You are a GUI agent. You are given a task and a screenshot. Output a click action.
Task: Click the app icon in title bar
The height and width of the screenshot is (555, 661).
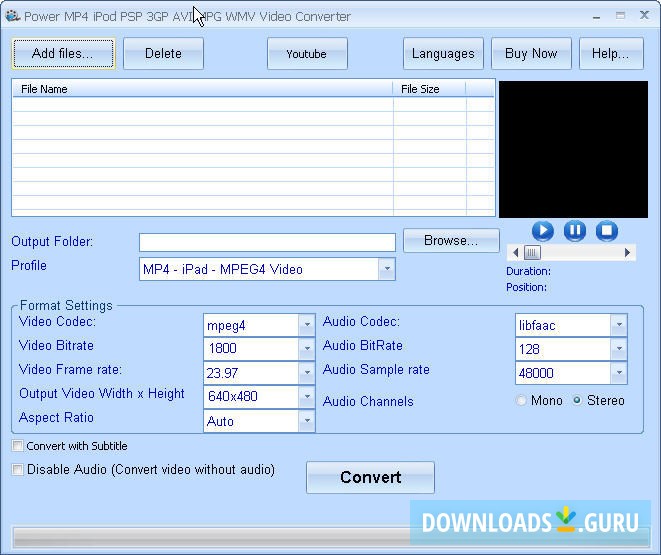click(12, 16)
